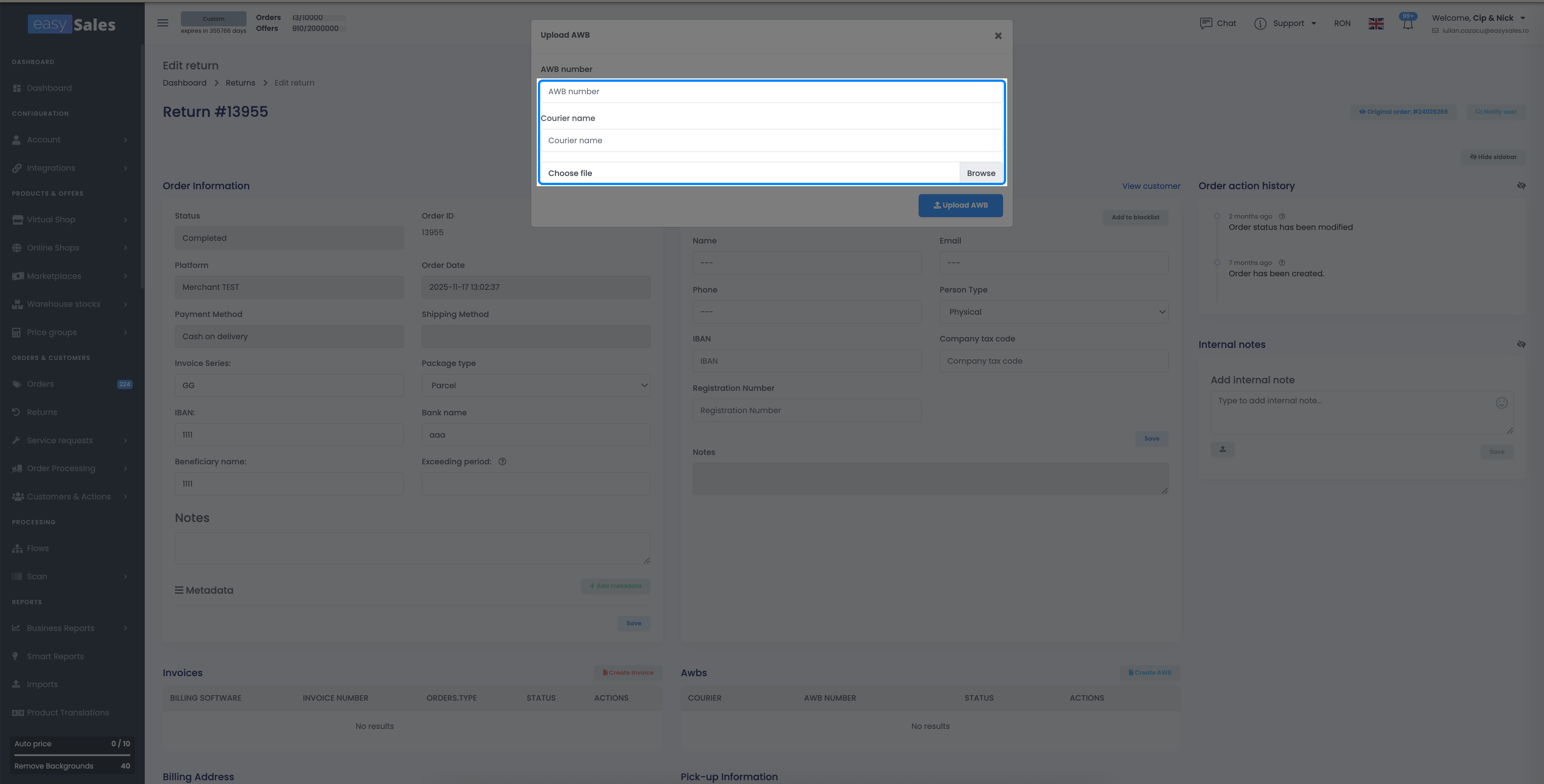
Task: Click the AWB number input field
Action: pyautogui.click(x=771, y=92)
